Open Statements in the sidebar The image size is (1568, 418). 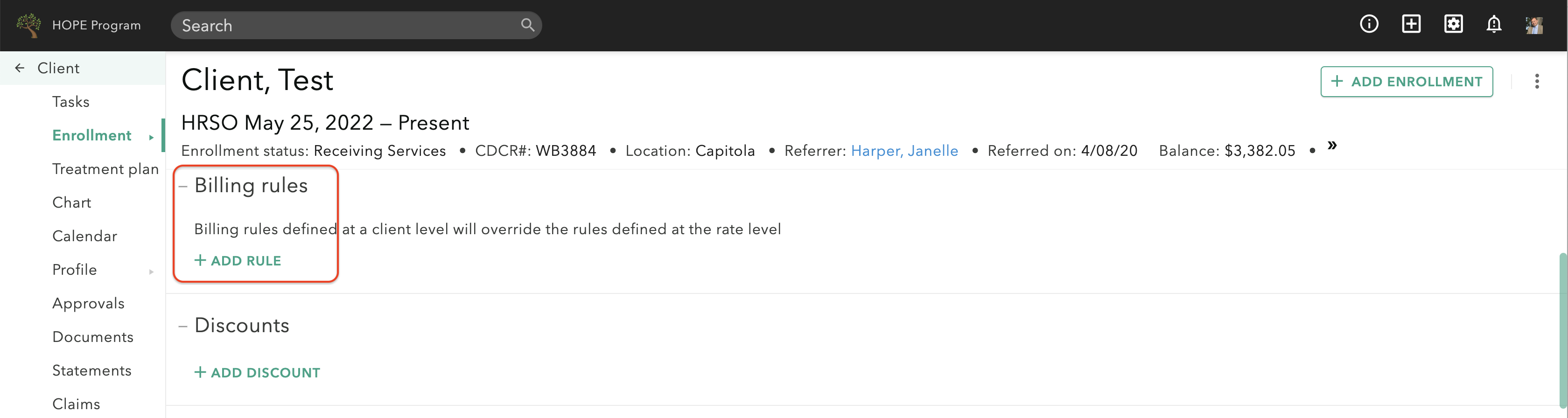(x=92, y=370)
